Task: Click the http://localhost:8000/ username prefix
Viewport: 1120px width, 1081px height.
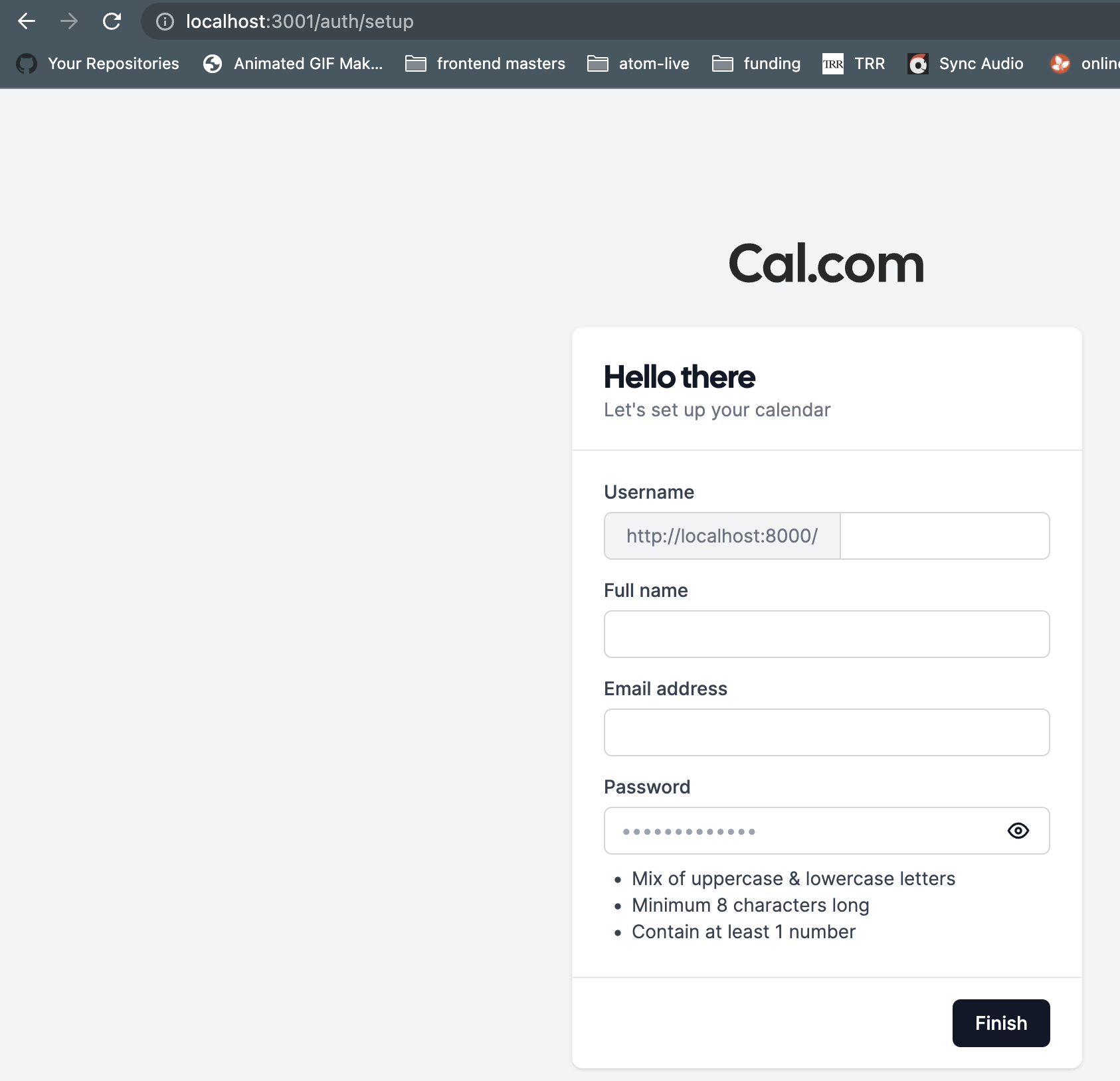Action: point(721,536)
